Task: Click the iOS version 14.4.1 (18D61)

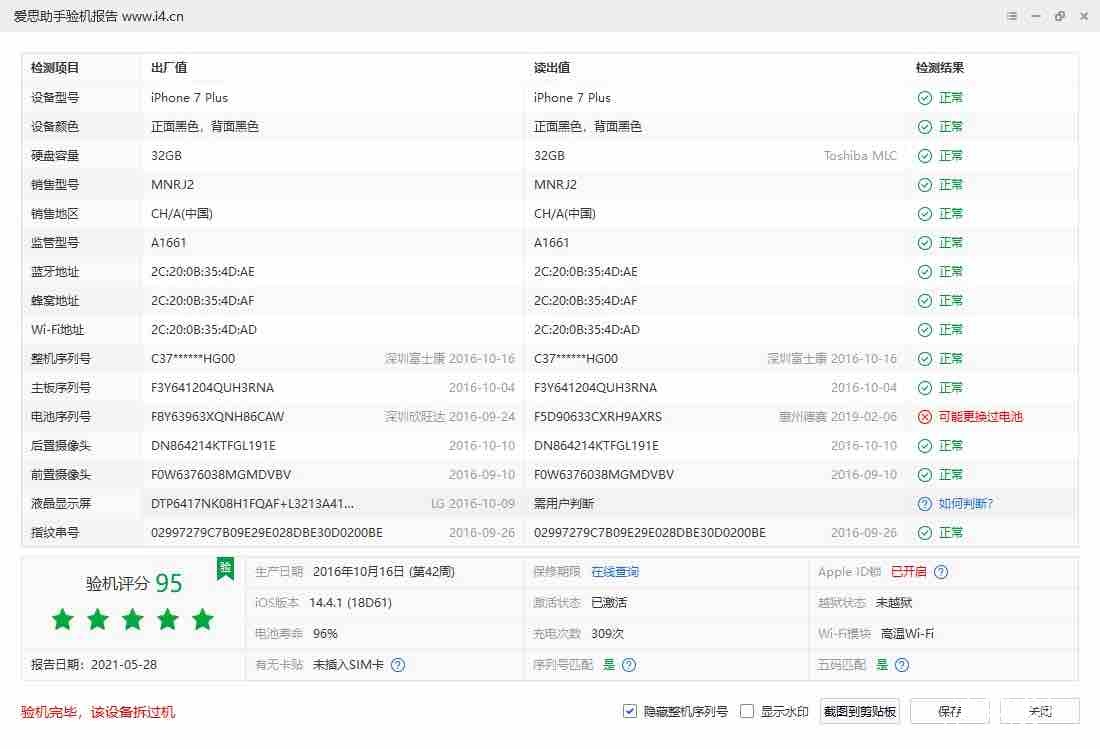Action: (x=350, y=602)
